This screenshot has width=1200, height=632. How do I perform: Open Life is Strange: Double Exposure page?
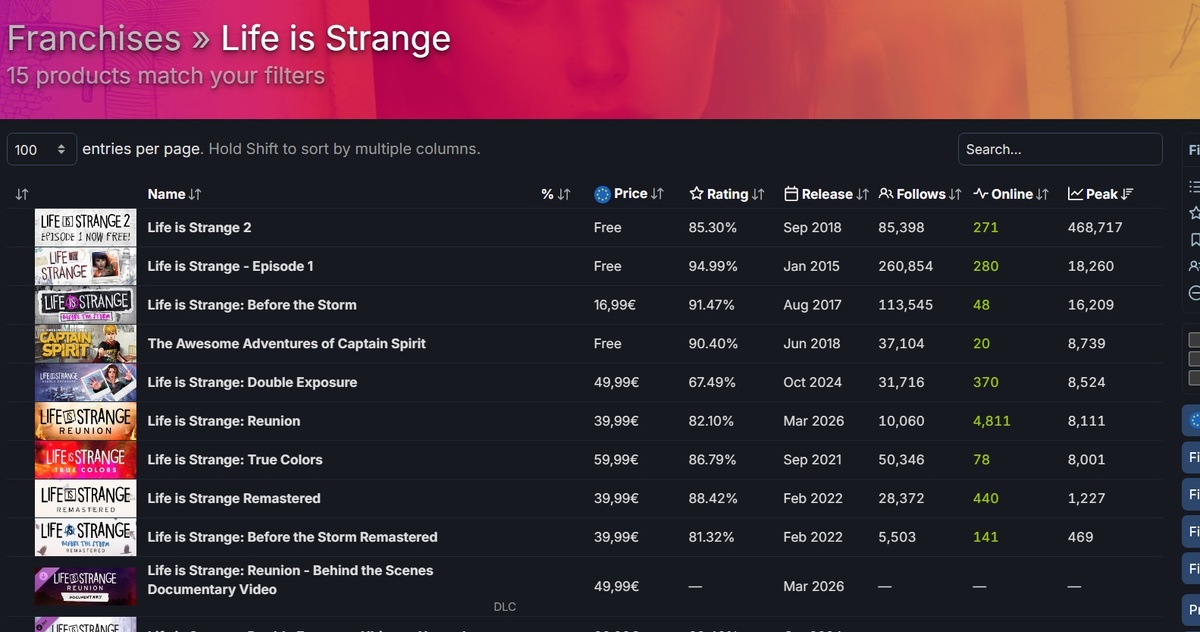(x=252, y=382)
